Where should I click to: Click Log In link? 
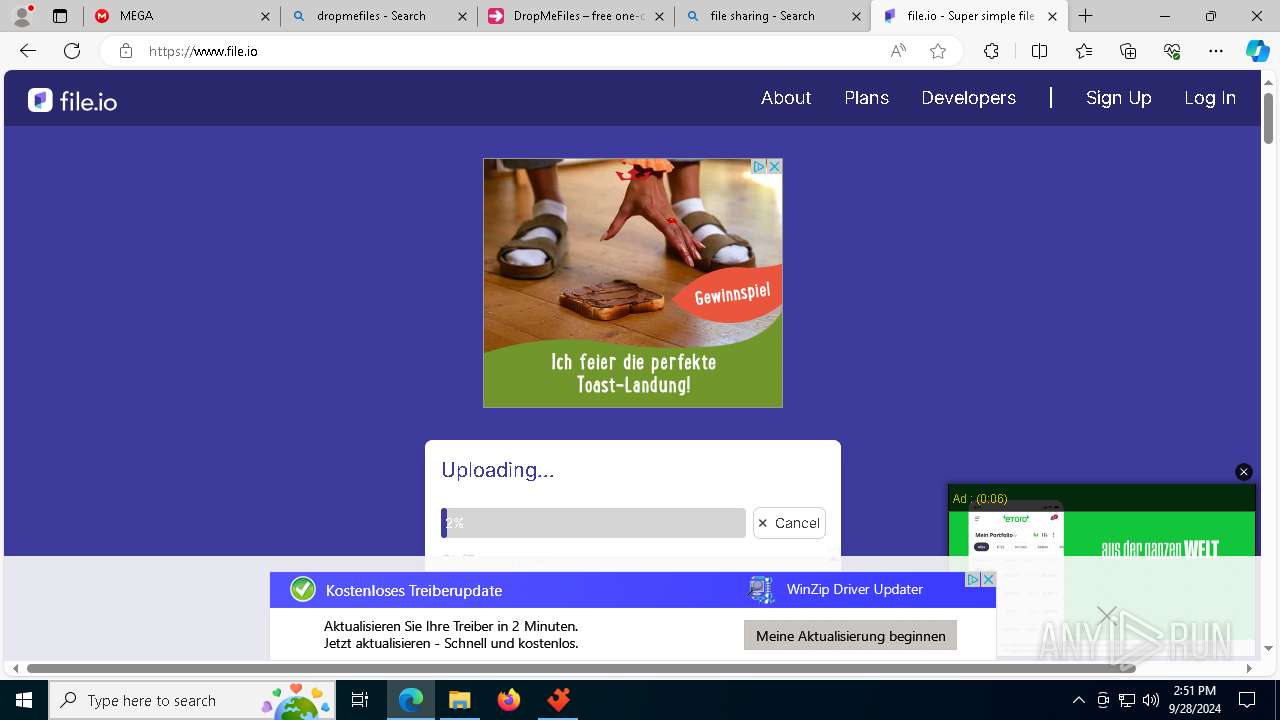point(1210,98)
